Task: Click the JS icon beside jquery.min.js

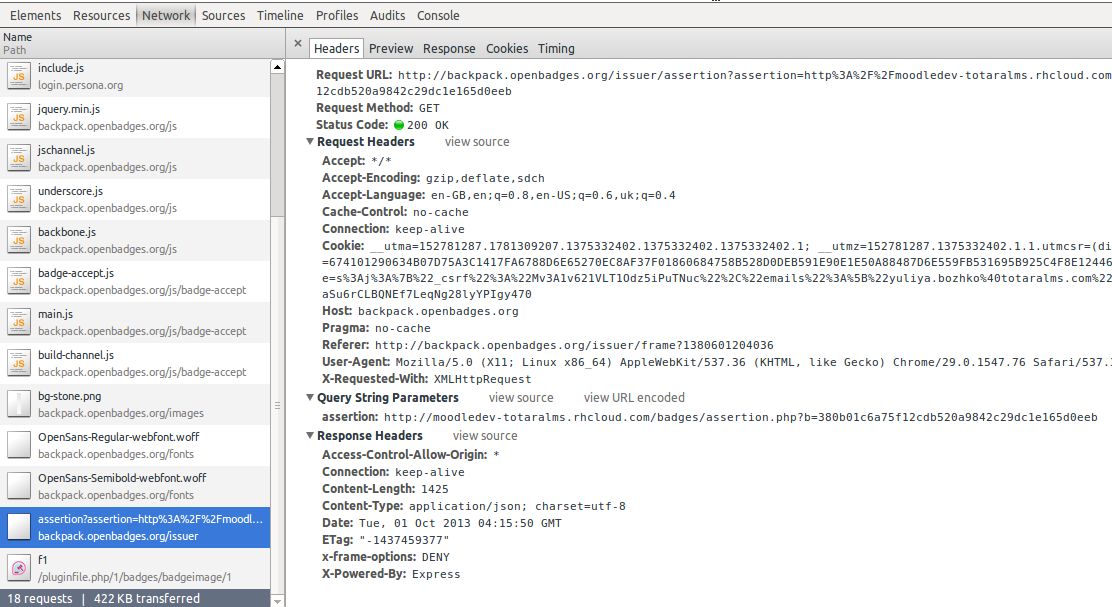Action: [19, 118]
